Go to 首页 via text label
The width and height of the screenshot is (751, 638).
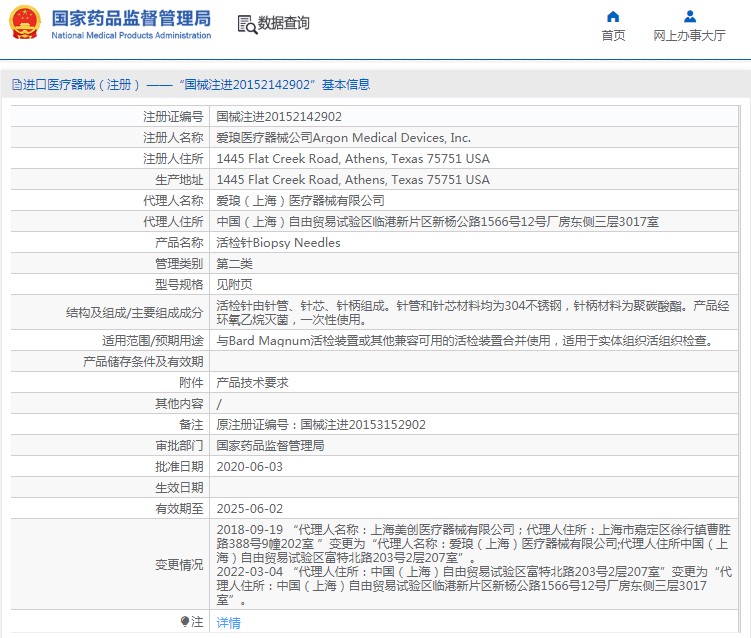613,36
